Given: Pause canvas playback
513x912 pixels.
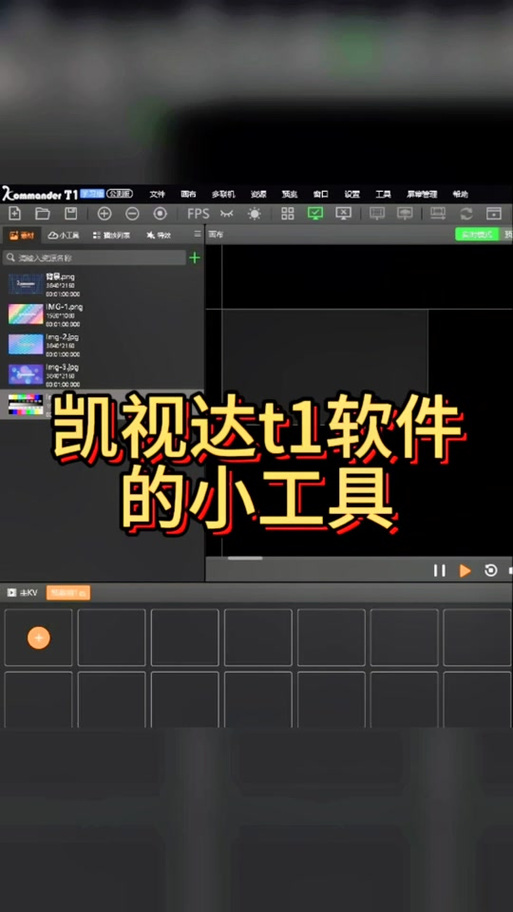Looking at the screenshot, I should pos(440,571).
